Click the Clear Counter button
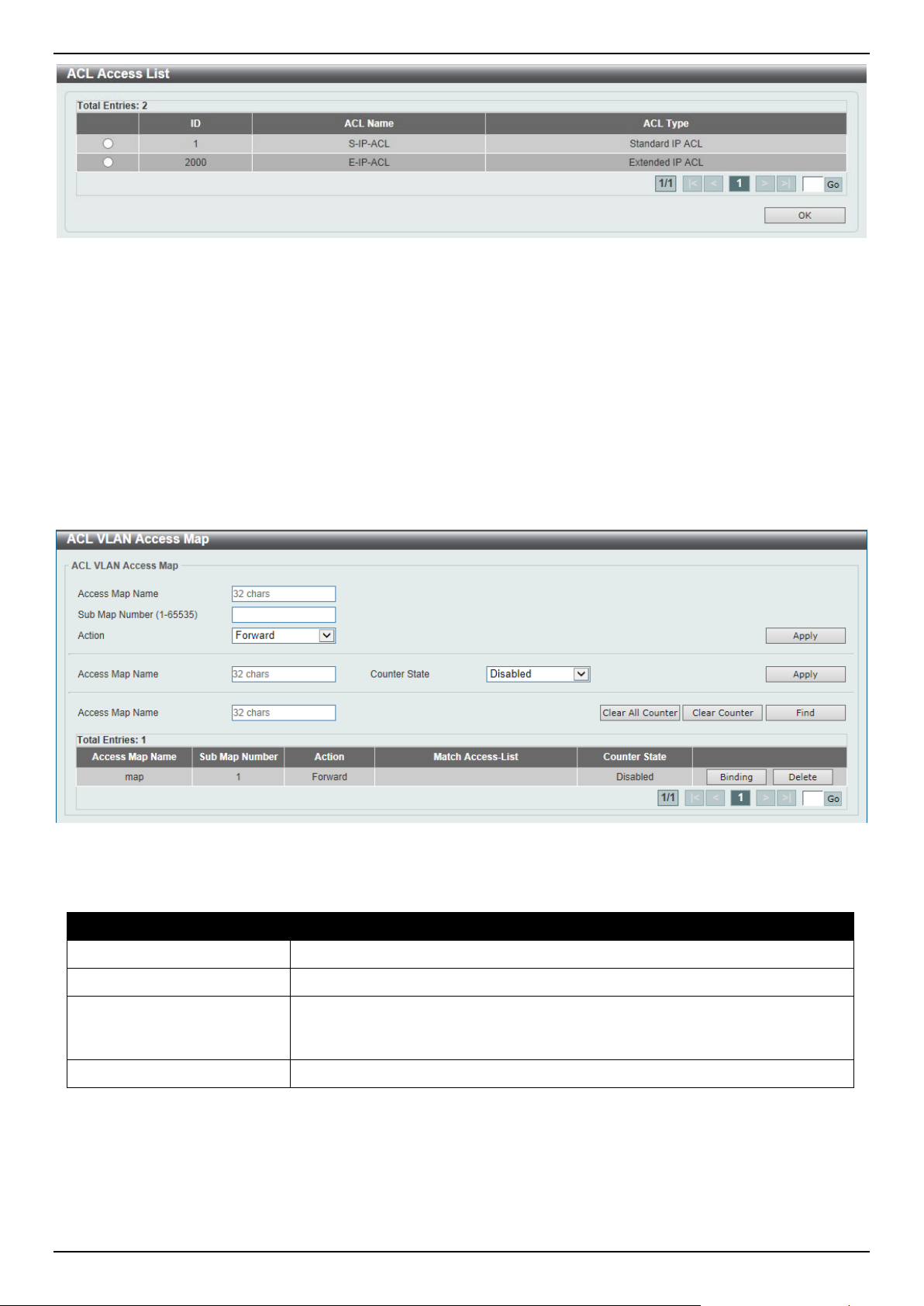Image resolution: width=924 pixels, height=1306 pixels. pos(722,713)
